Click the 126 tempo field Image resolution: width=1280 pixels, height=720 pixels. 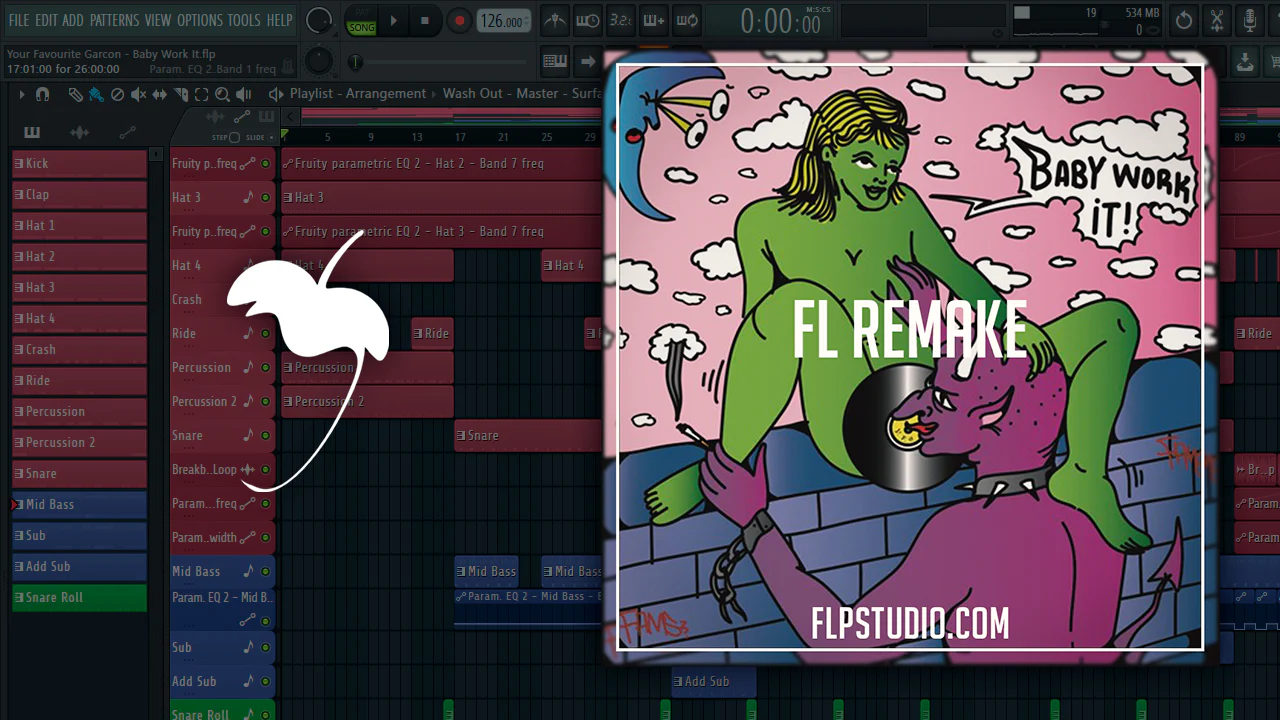503,21
